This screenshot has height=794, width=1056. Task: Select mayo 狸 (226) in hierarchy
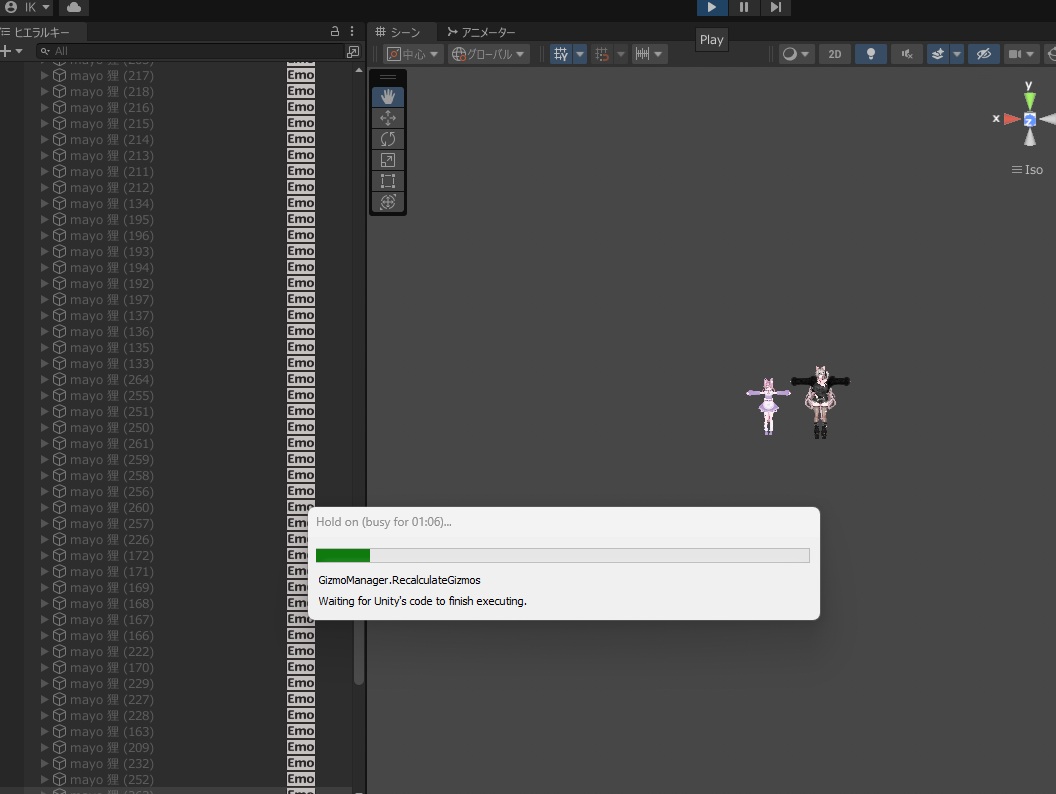[x=112, y=539]
